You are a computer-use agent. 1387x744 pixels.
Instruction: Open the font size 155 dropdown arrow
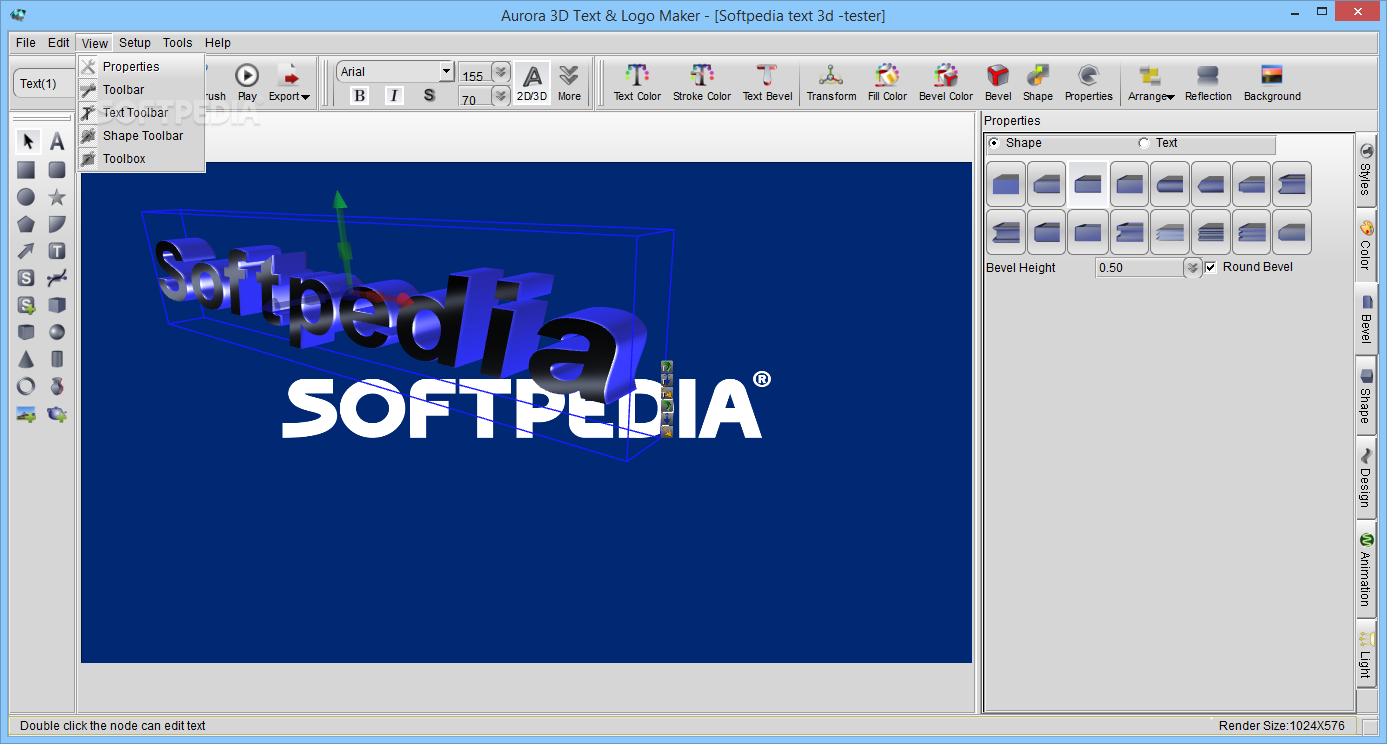[x=501, y=72]
